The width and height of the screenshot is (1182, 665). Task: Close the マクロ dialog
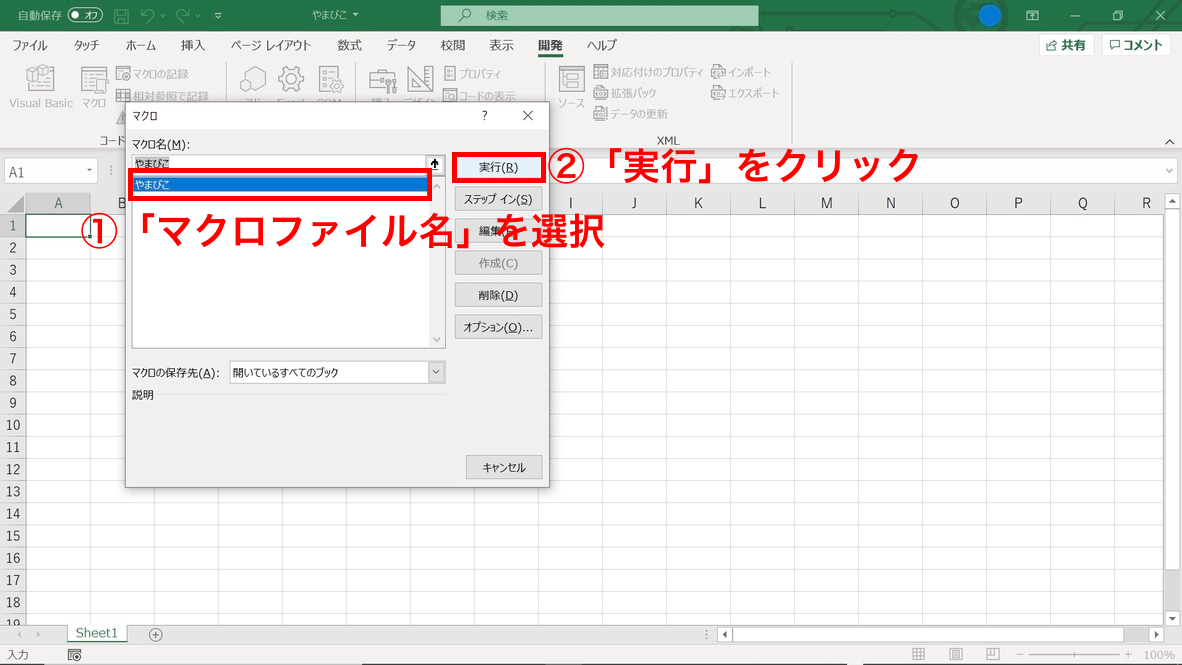coord(528,115)
